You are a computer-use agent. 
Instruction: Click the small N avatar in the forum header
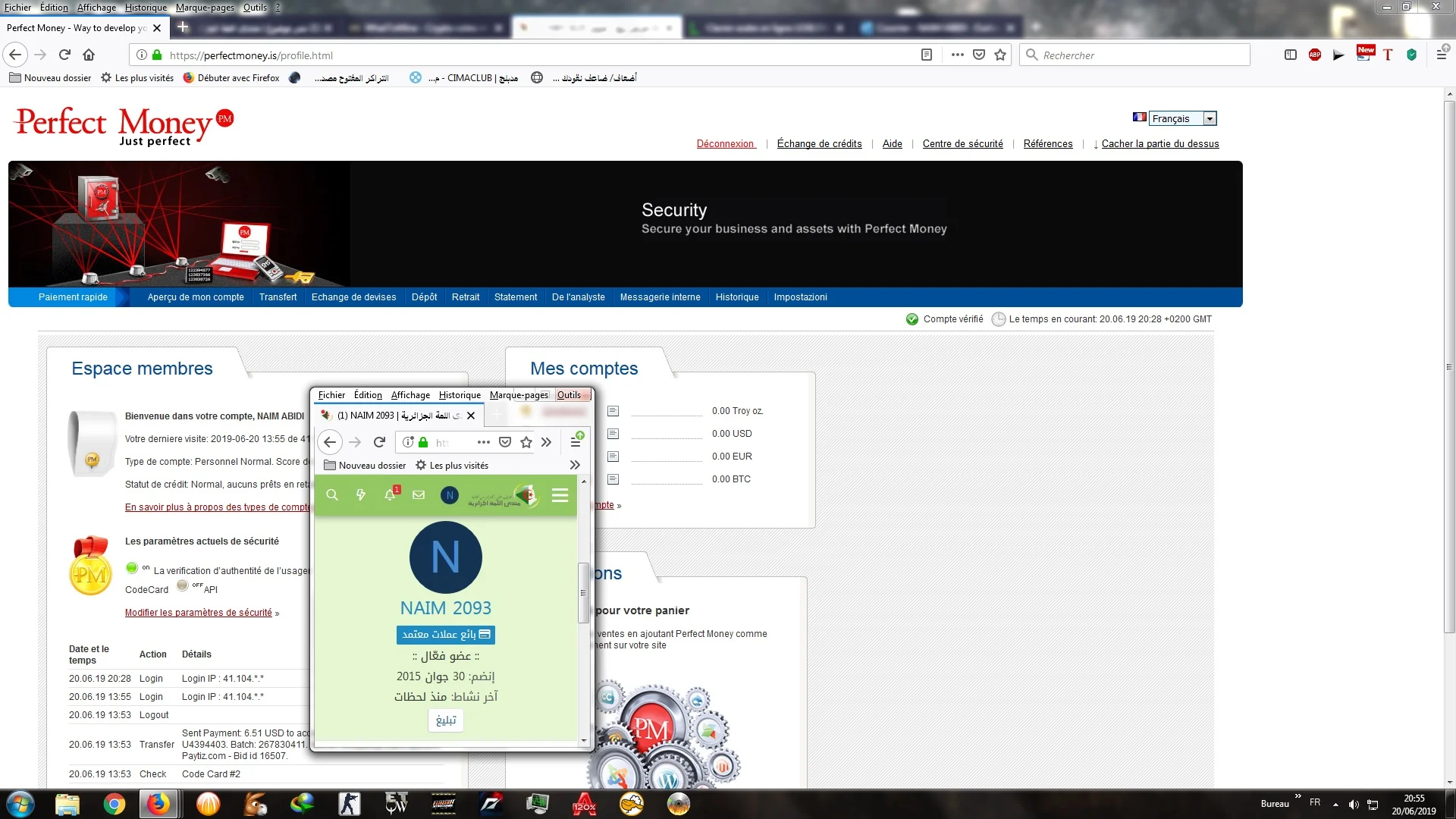[x=450, y=495]
